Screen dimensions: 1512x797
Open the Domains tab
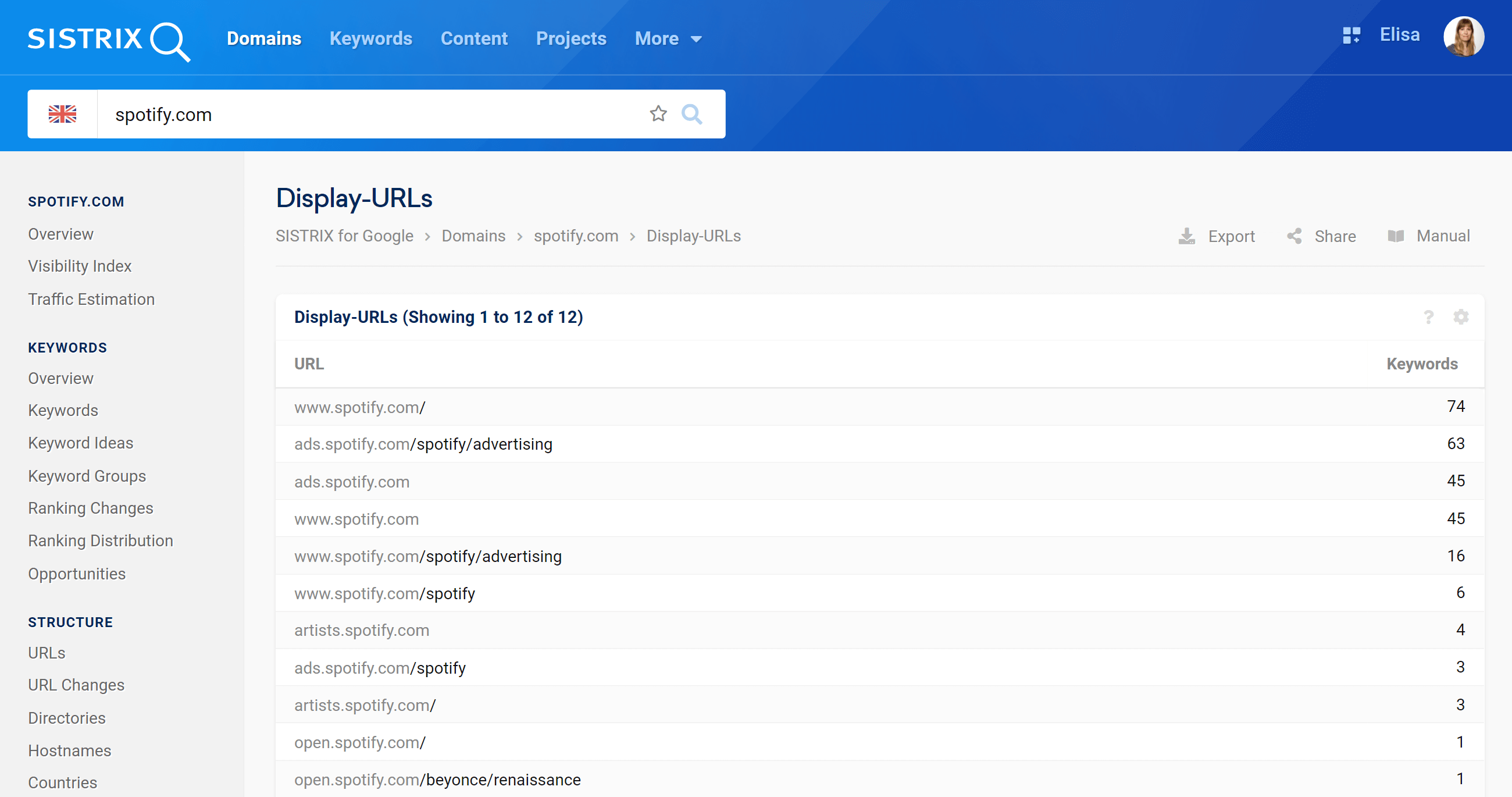(x=263, y=39)
